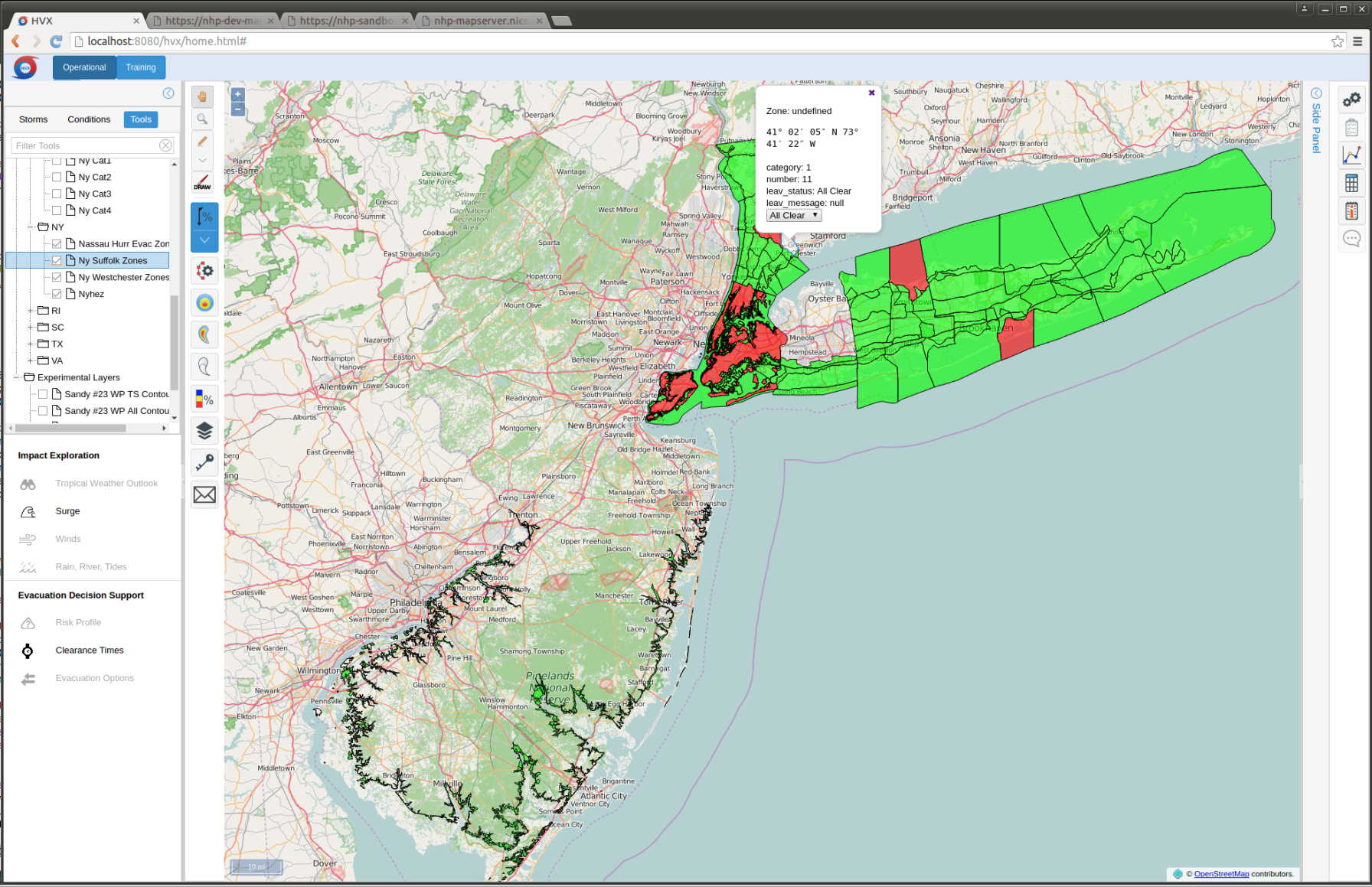Switch to the Storms tab

33,119
